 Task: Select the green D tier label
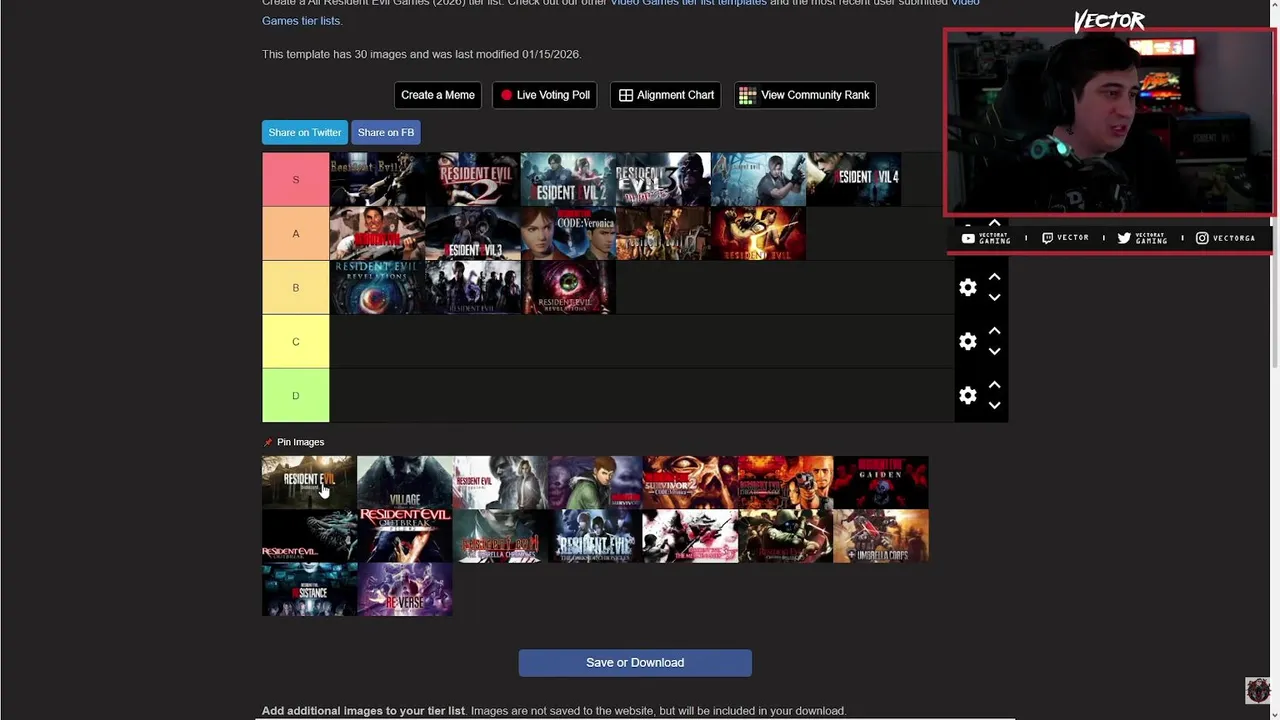tap(295, 395)
